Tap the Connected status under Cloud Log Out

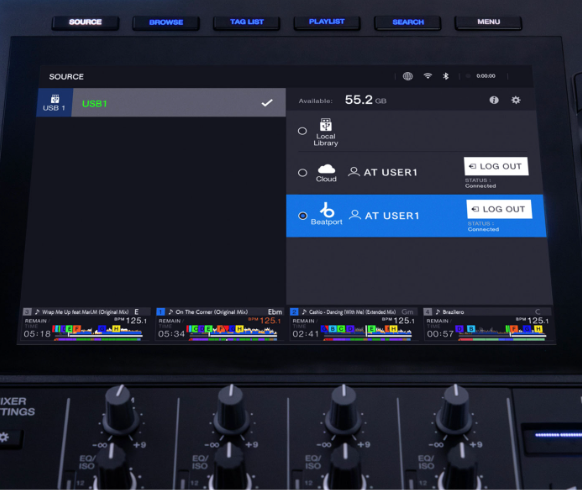pyautogui.click(x=481, y=186)
